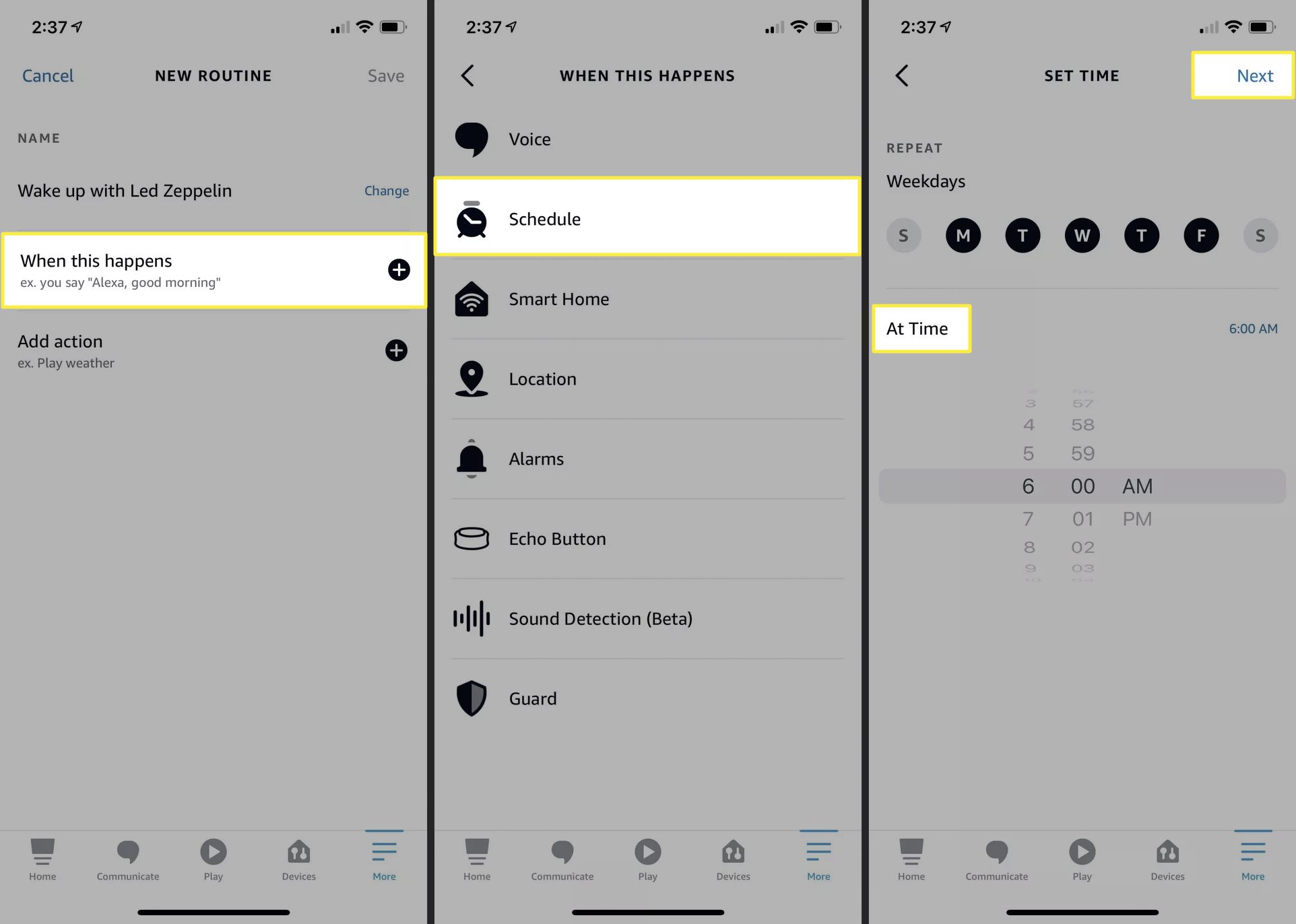The height and width of the screenshot is (924, 1296).
Task: Toggle Monday weekday selection
Action: tap(962, 235)
